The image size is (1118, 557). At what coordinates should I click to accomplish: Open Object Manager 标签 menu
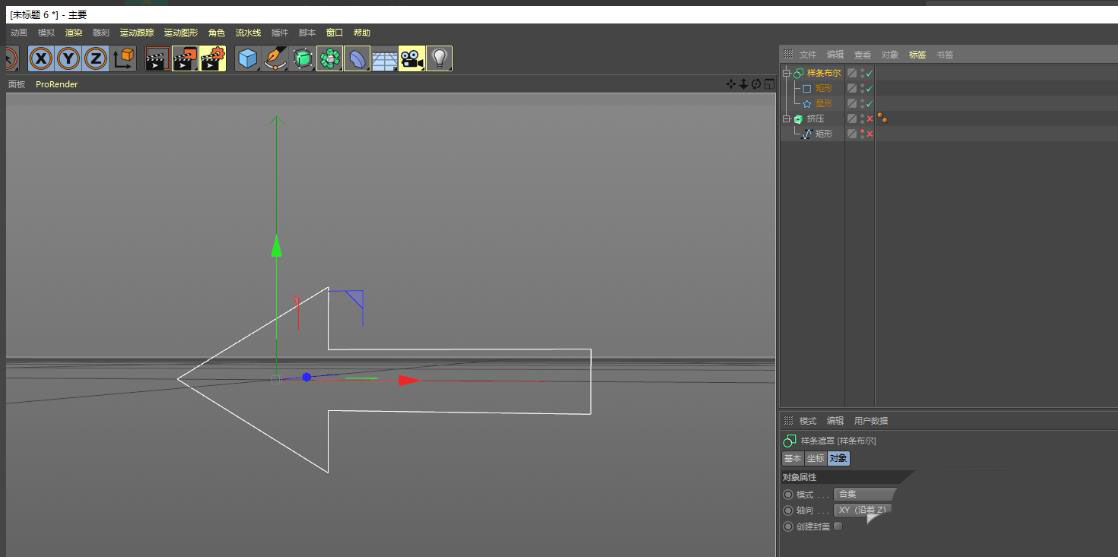917,54
